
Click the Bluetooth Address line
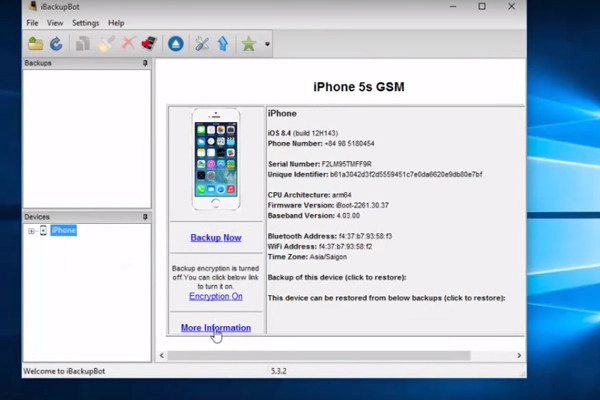click(330, 236)
